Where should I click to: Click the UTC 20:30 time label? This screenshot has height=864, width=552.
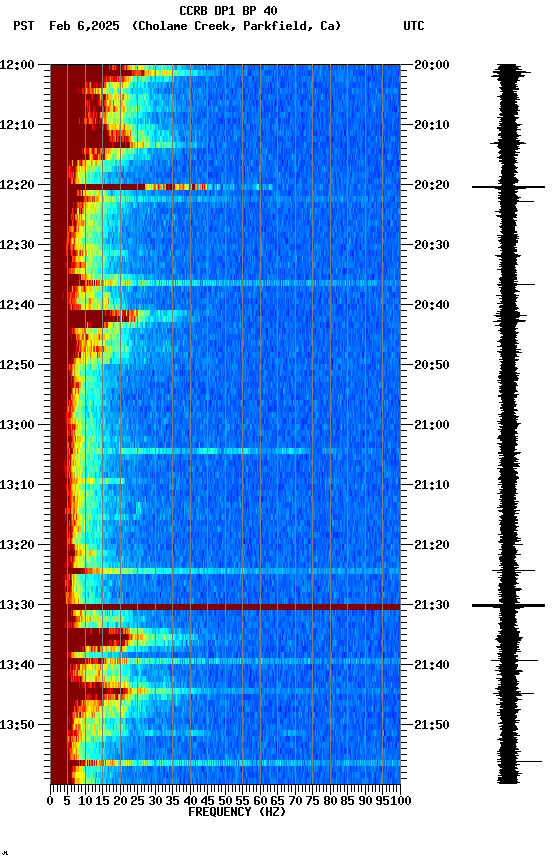(x=432, y=245)
